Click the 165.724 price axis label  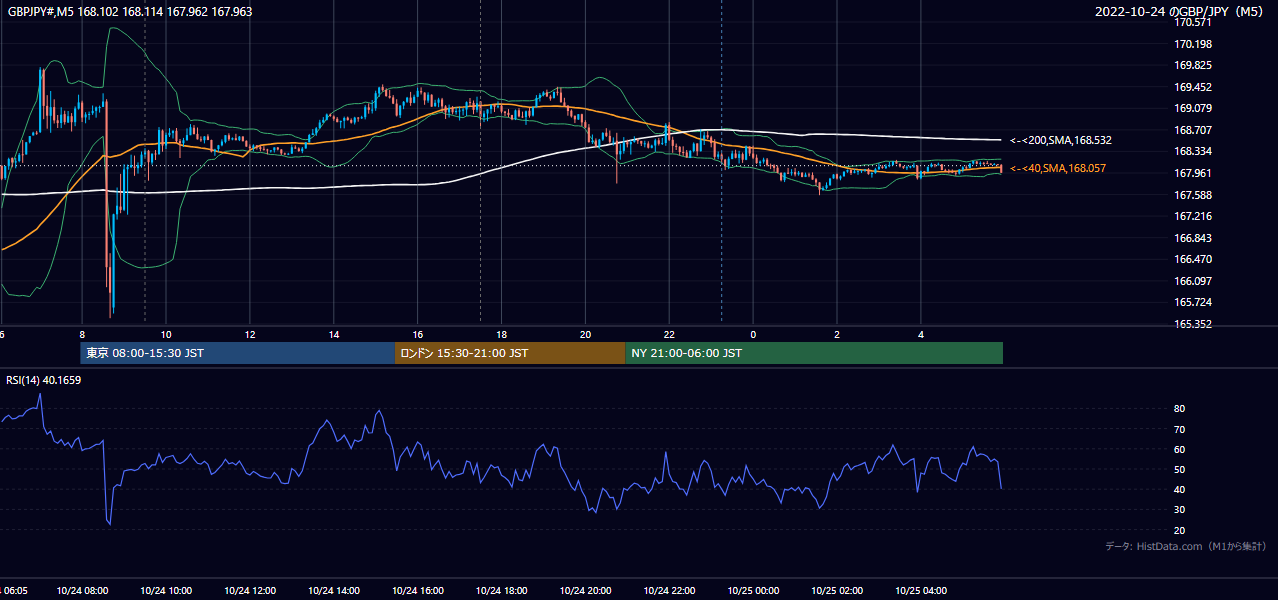pyautogui.click(x=1193, y=302)
